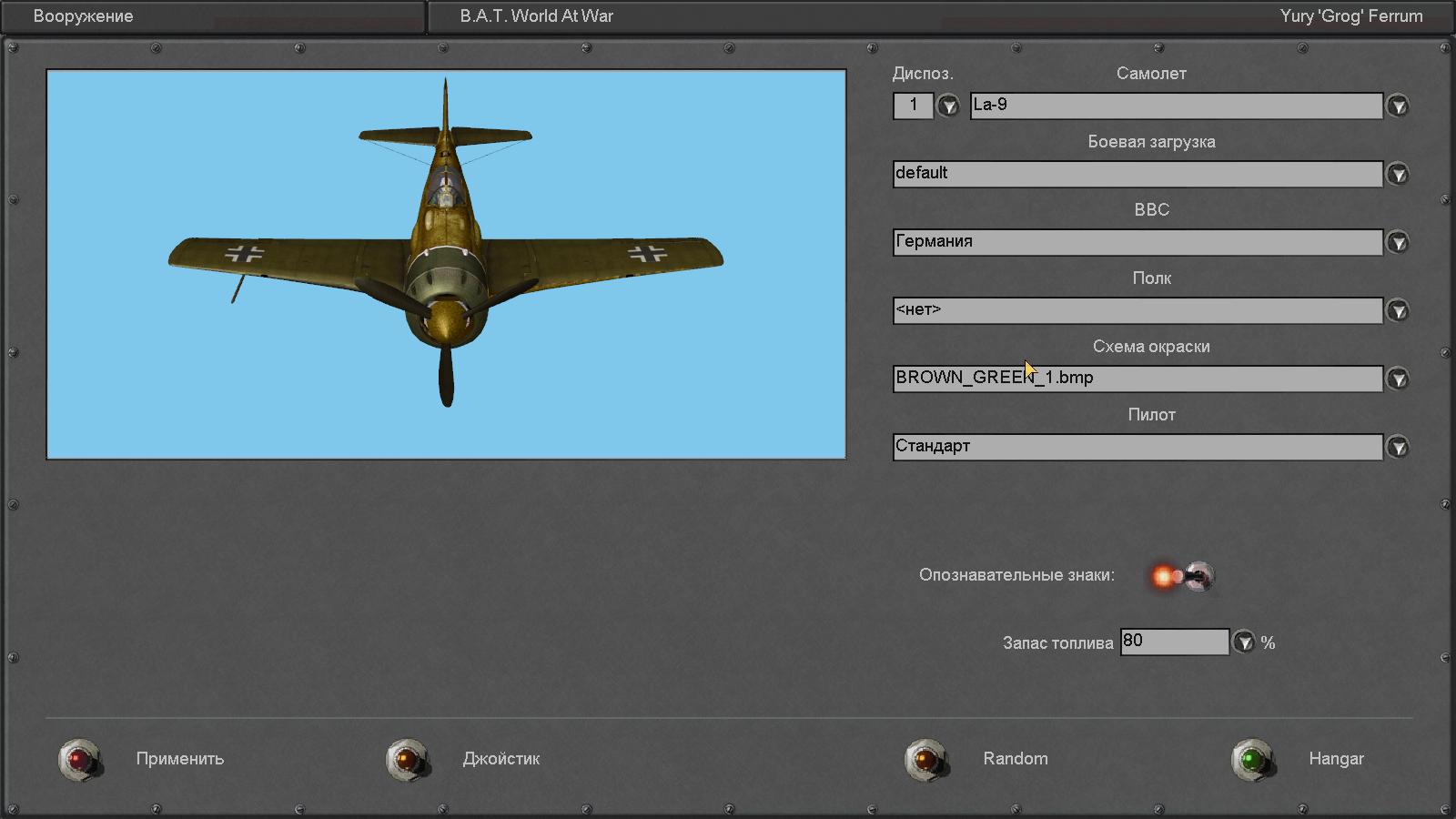This screenshot has width=1456, height=819.
Task: Click the Hangar text label
Action: pyautogui.click(x=1335, y=759)
